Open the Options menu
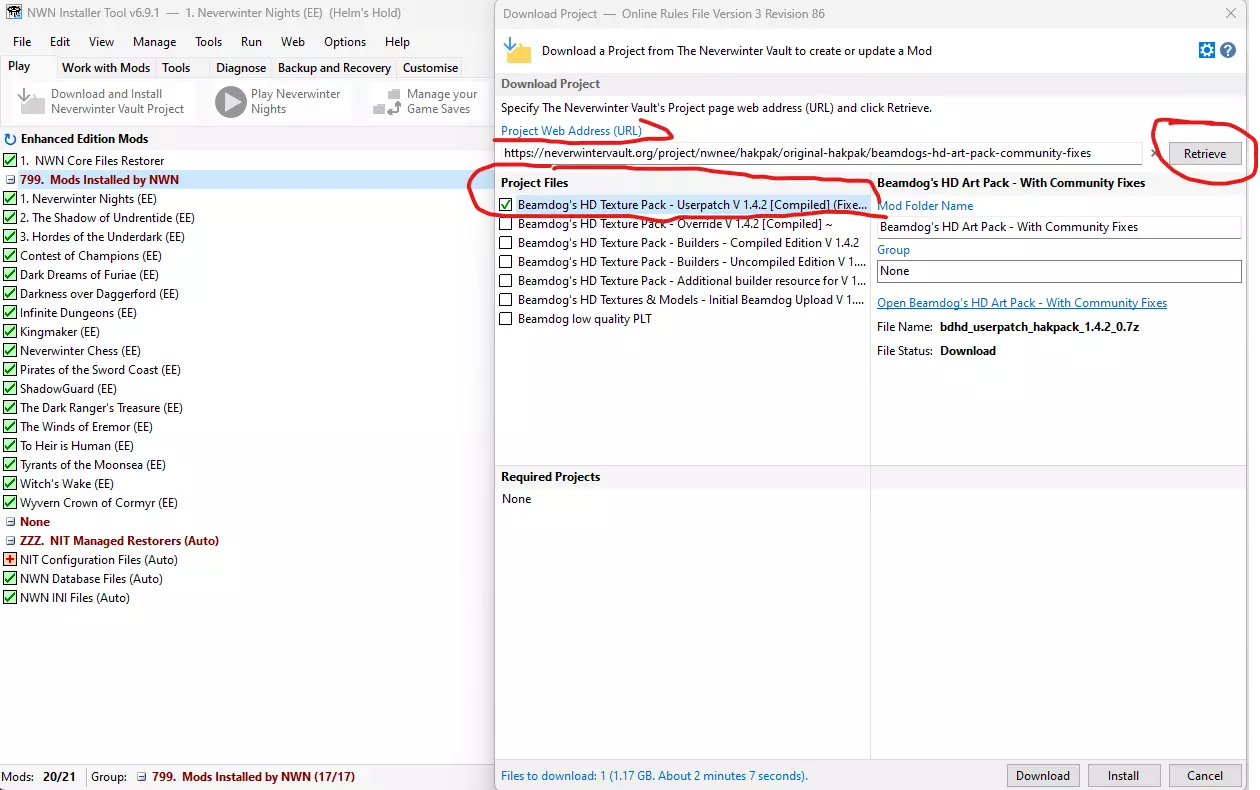Viewport: 1260px width, 790px height. tap(345, 42)
